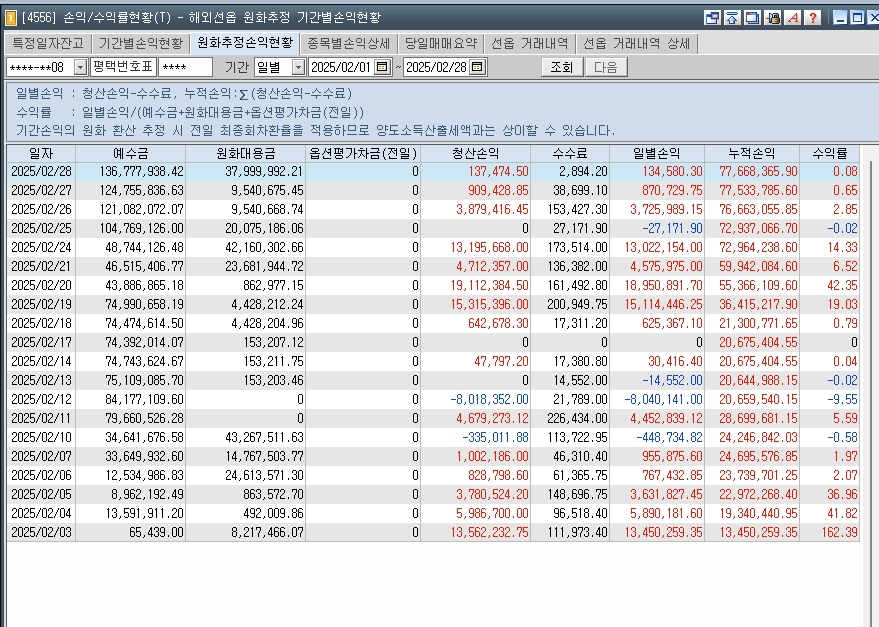Select the 2025/02/28 date row
Screen dimensions: 879x627
click(433, 172)
